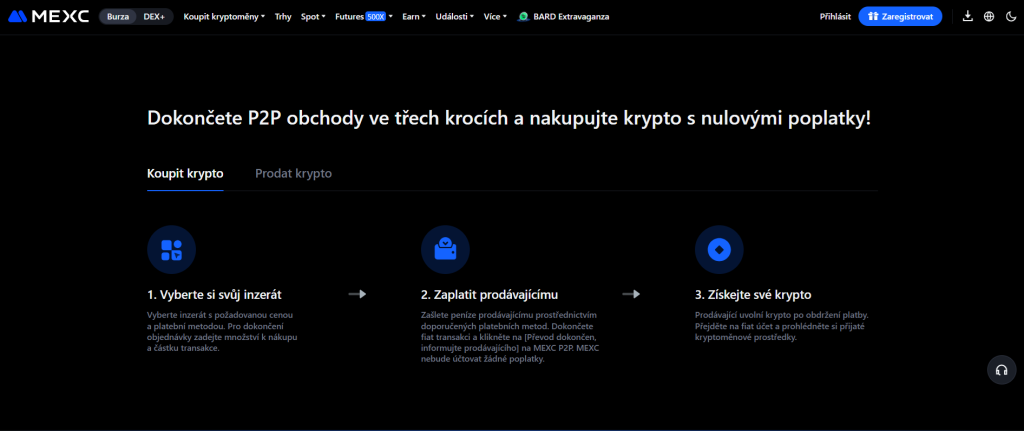The width and height of the screenshot is (1024, 431).
Task: Click heading '1. Vyberte si svůj inzerát'
Action: (215, 295)
